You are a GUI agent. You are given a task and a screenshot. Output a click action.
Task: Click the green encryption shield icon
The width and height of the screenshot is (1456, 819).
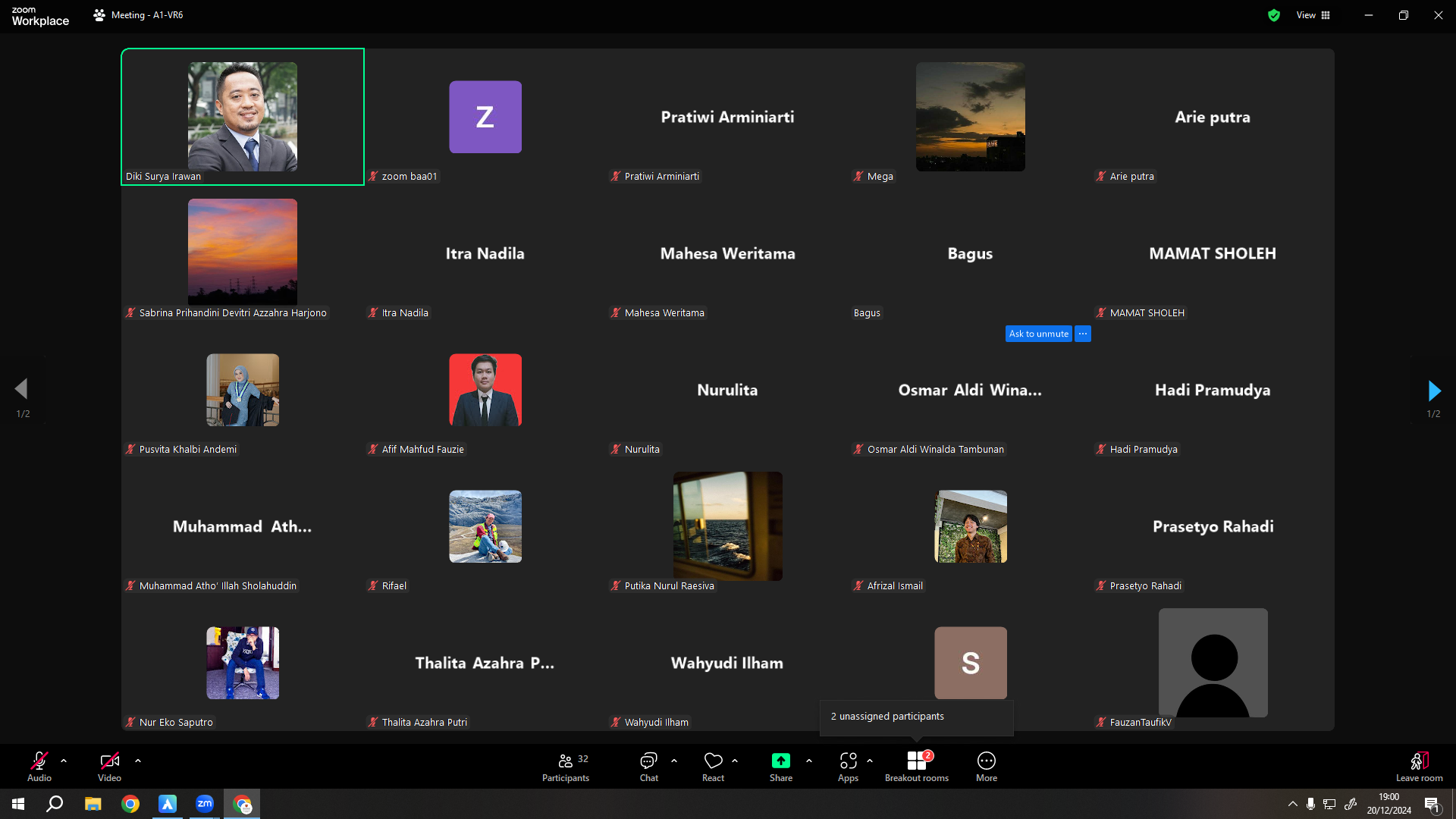point(1274,15)
